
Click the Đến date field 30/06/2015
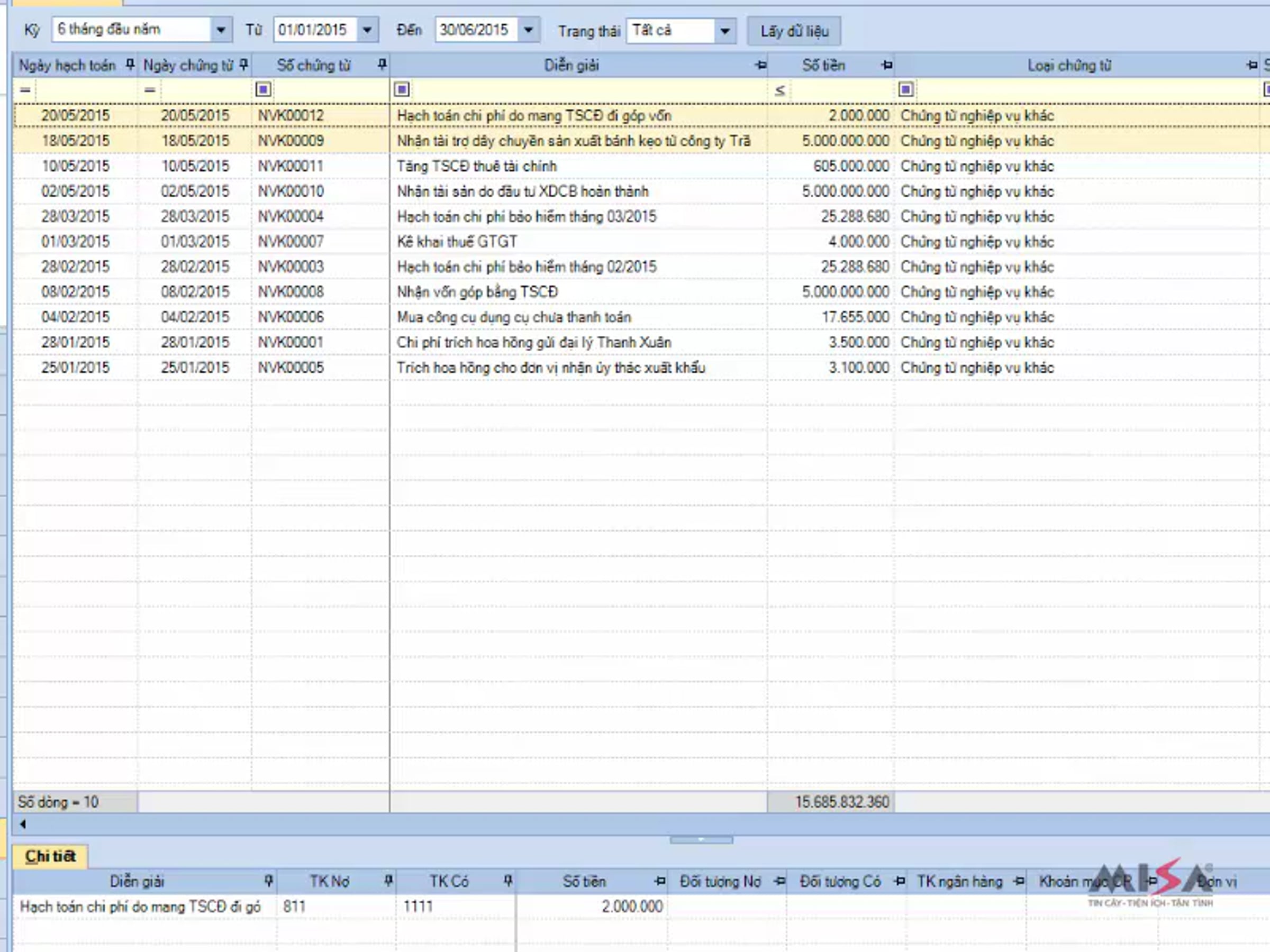(477, 30)
